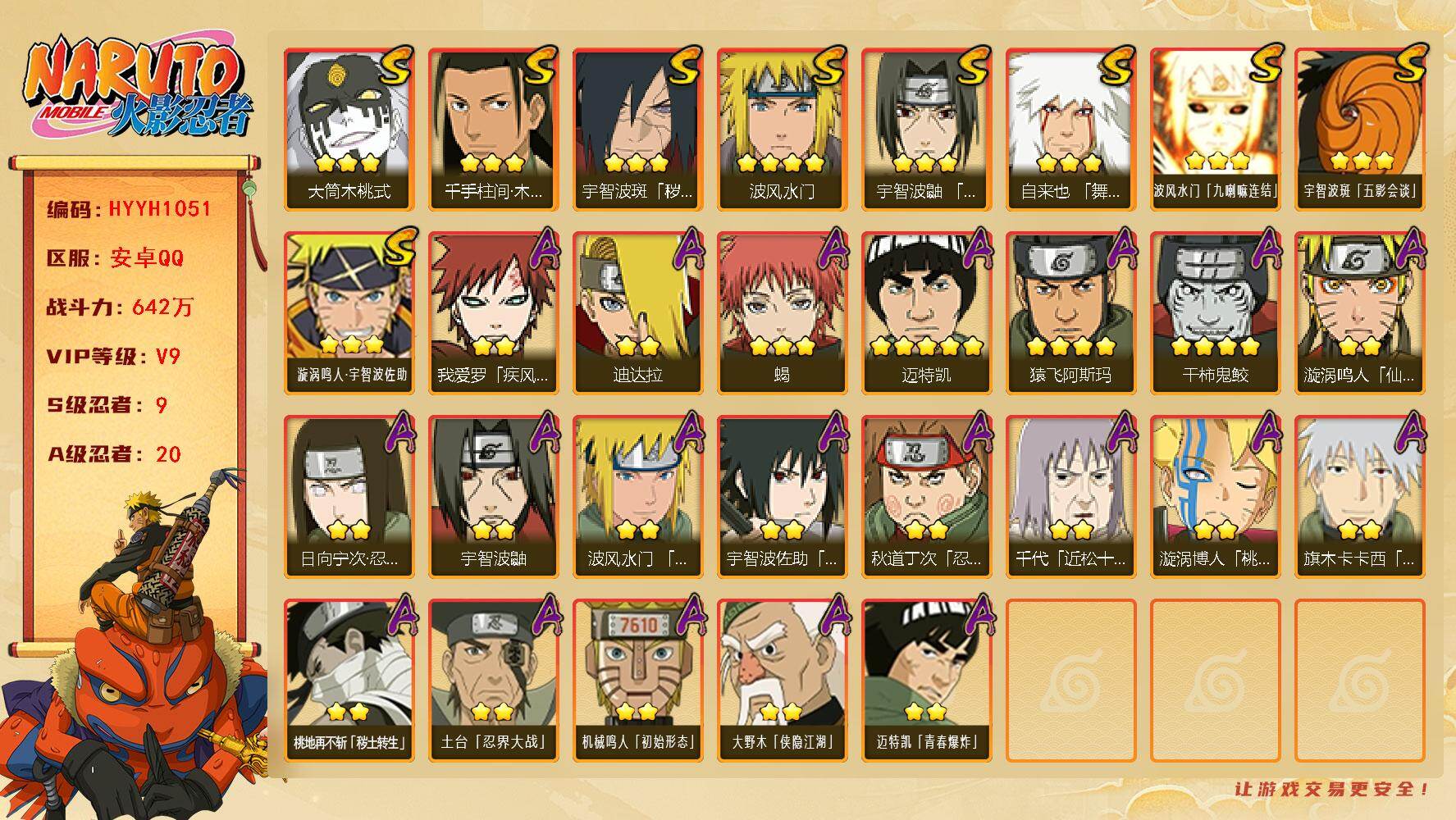
Task: Open the 千手柱间 ninja card
Action: click(x=493, y=130)
